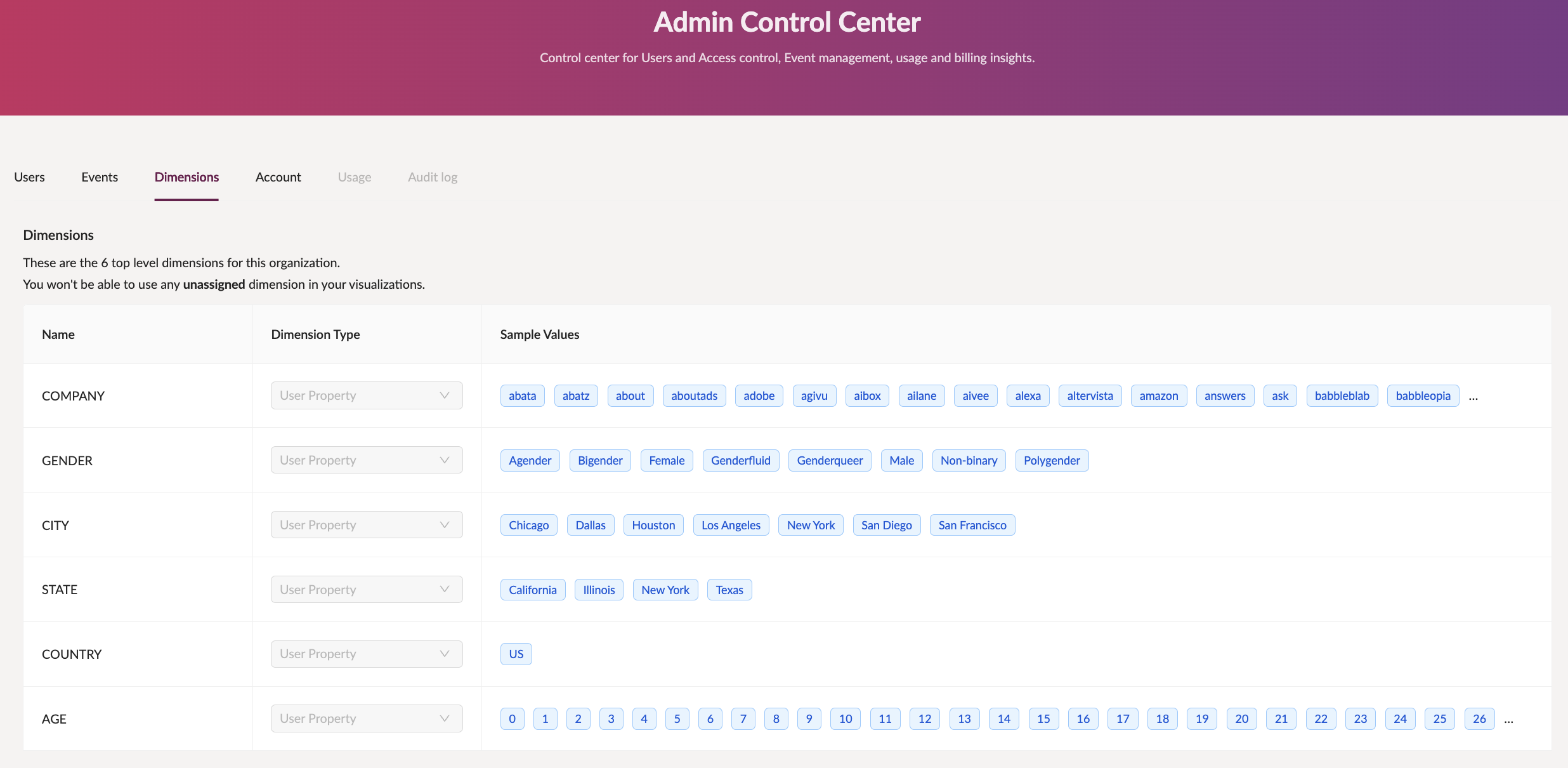This screenshot has width=1568, height=768.
Task: Click the 'California' state tag
Action: point(532,590)
